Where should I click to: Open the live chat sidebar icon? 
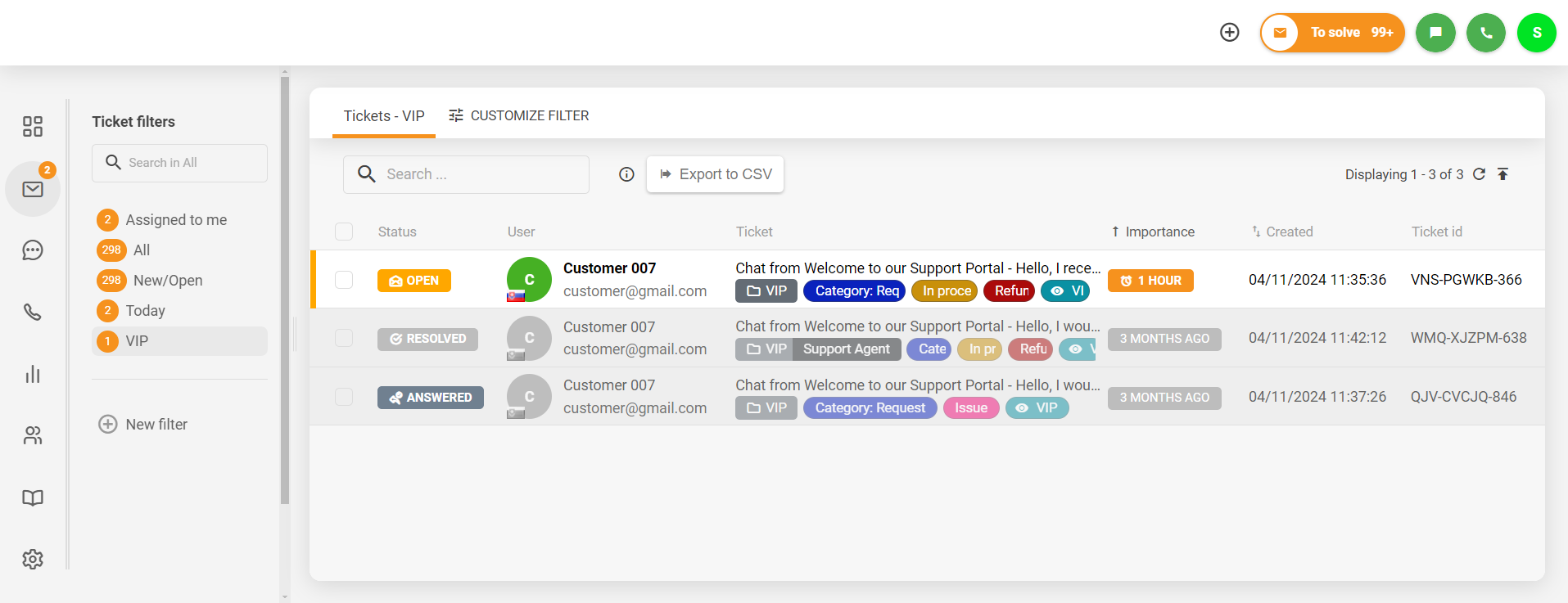coord(33,250)
